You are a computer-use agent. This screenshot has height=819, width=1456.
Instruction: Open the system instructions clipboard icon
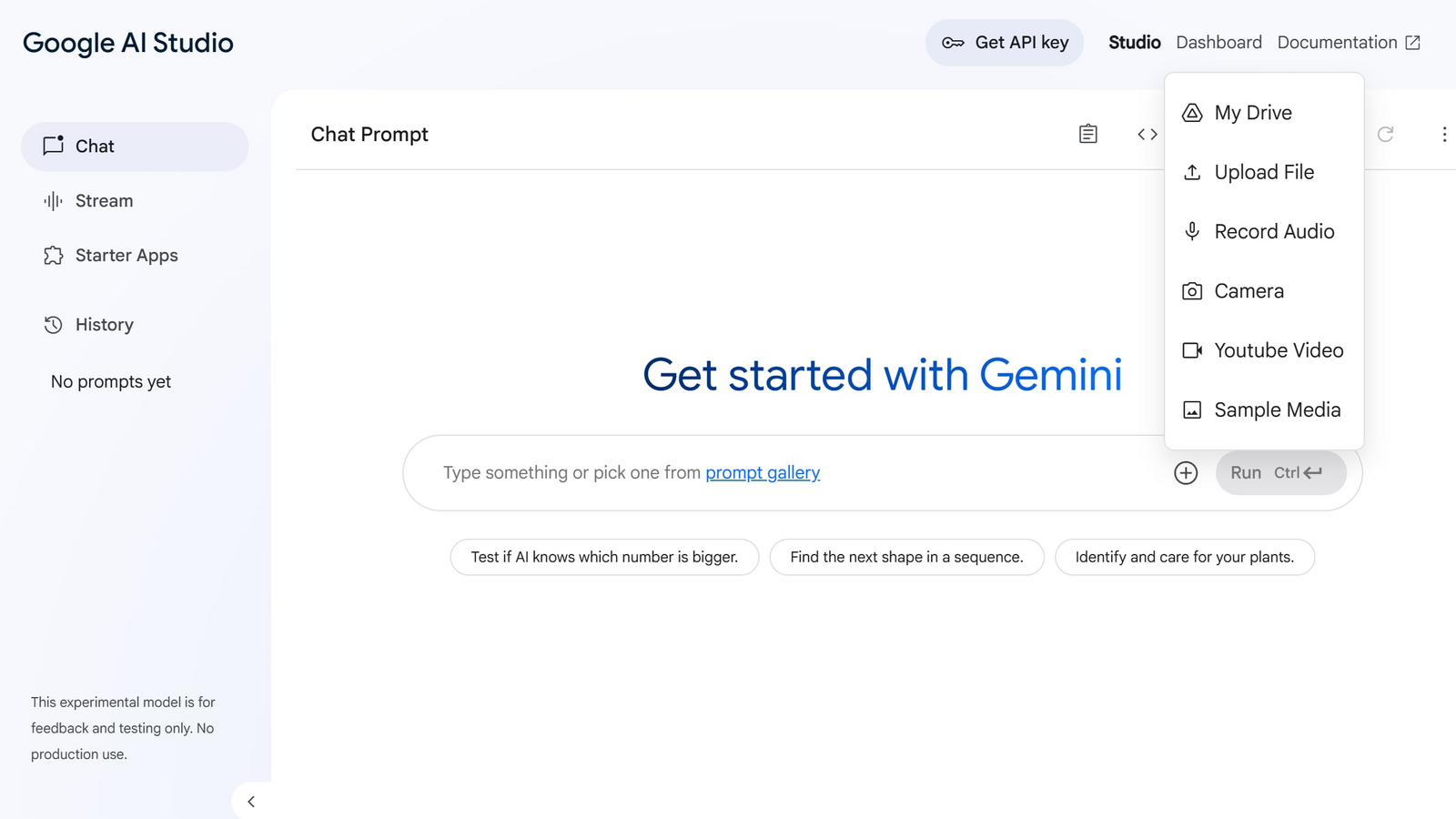[1087, 134]
